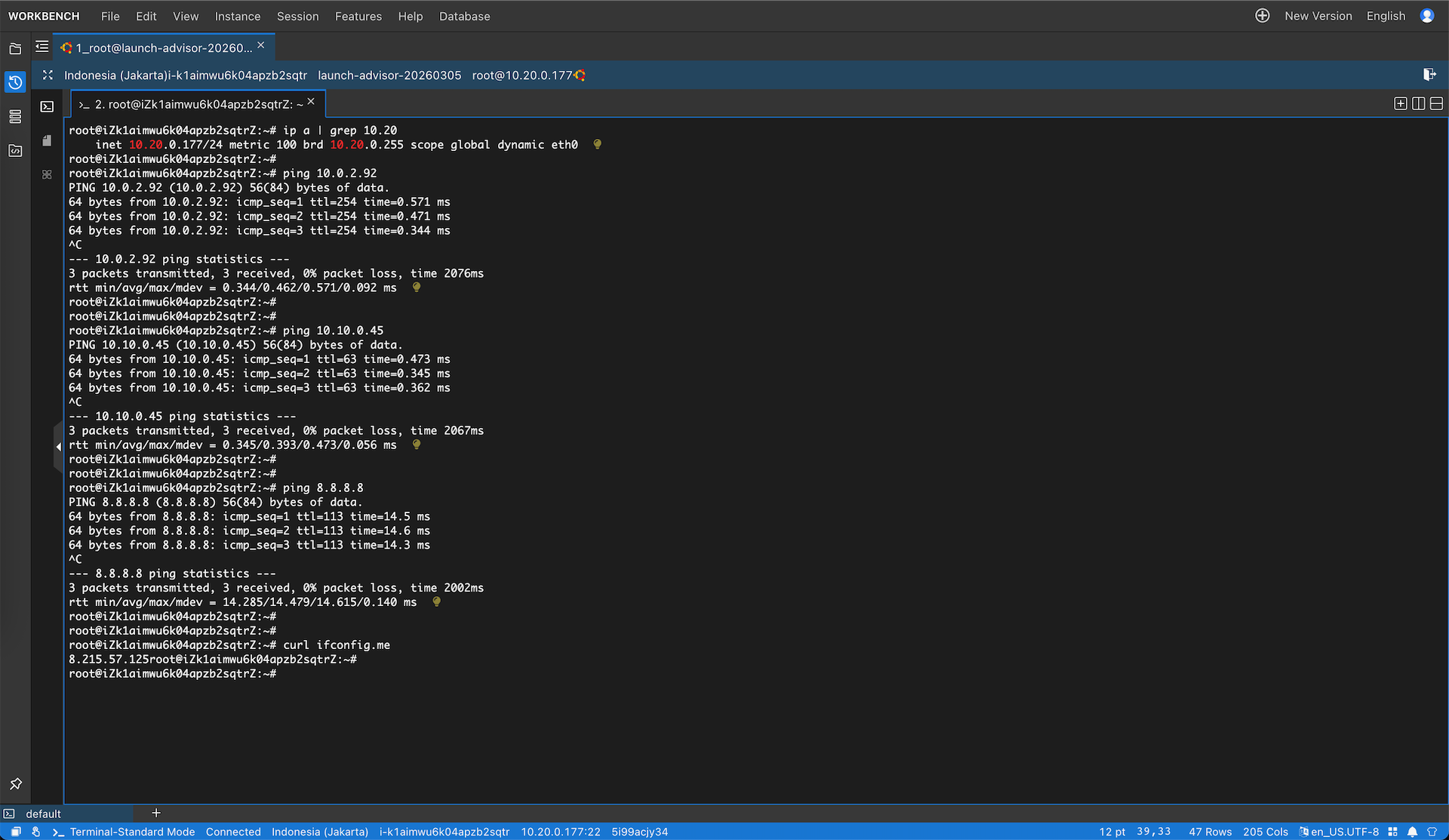Toggle the session list collapse icon
This screenshot has width=1449, height=840.
point(42,48)
